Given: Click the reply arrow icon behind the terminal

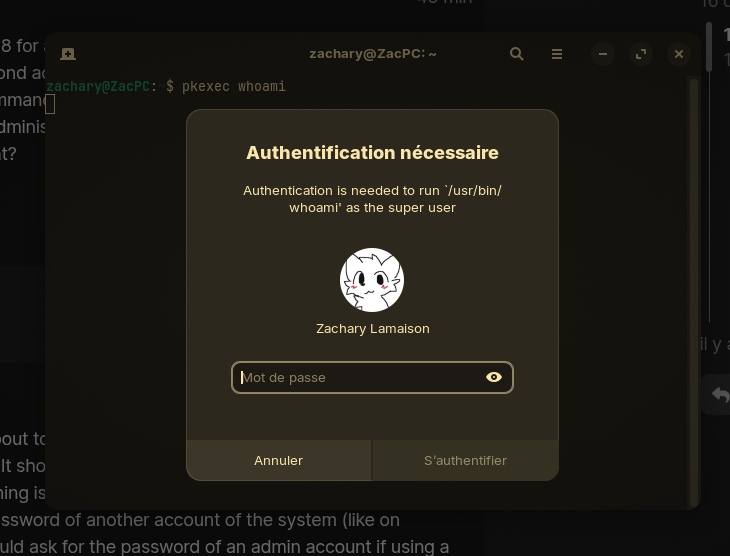Looking at the screenshot, I should [719, 395].
